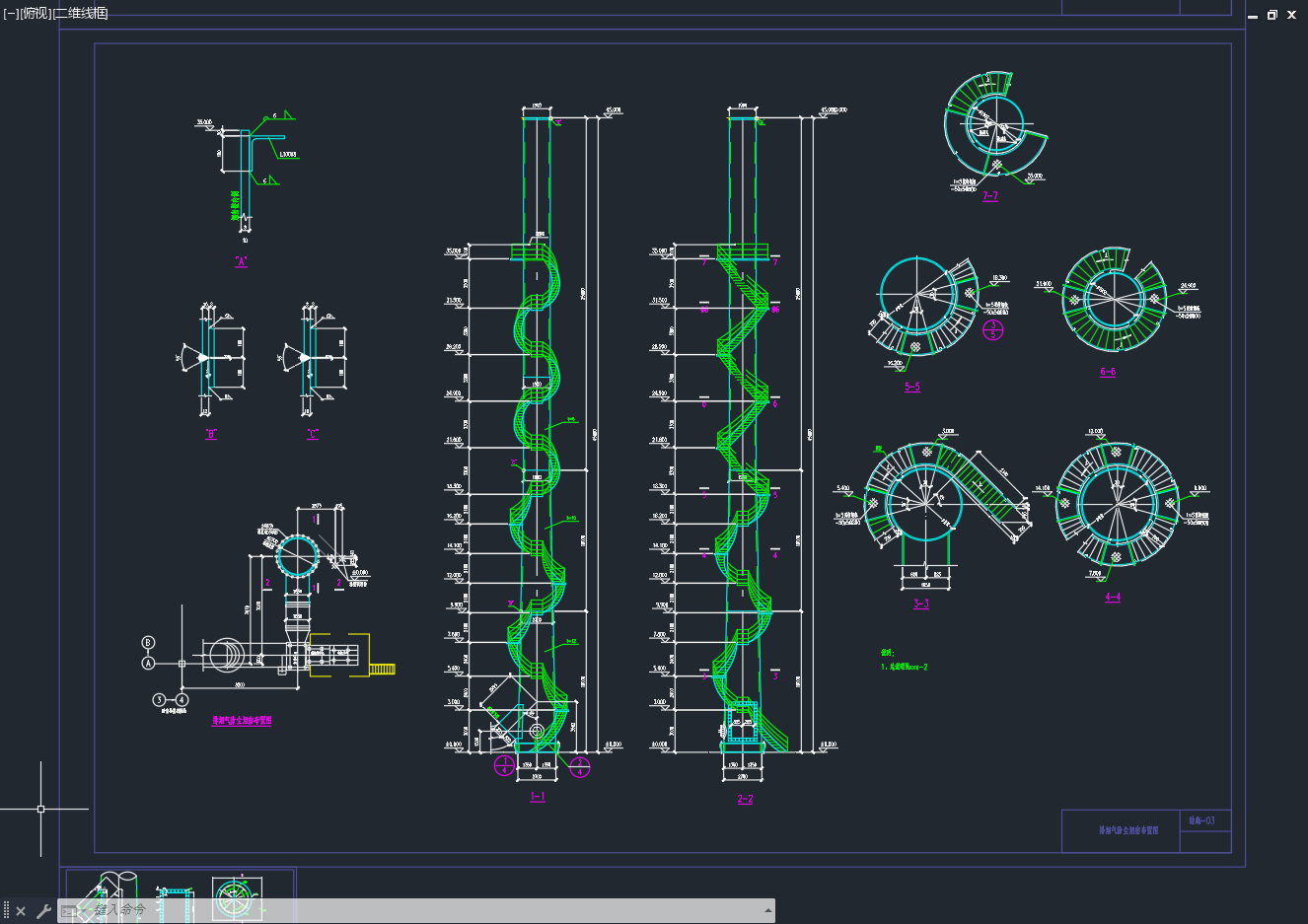Select the section label 1-1
Image resolution: width=1308 pixels, height=924 pixels.
(538, 797)
